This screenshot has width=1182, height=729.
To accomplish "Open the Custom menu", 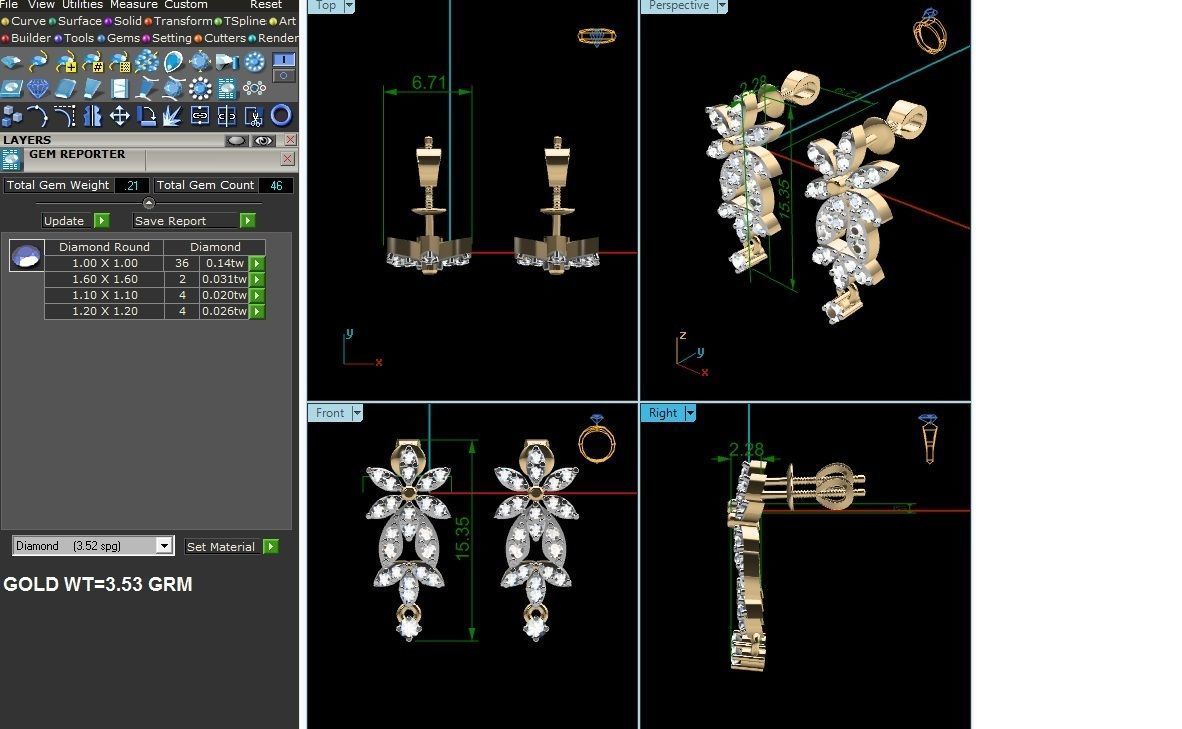I will [185, 5].
